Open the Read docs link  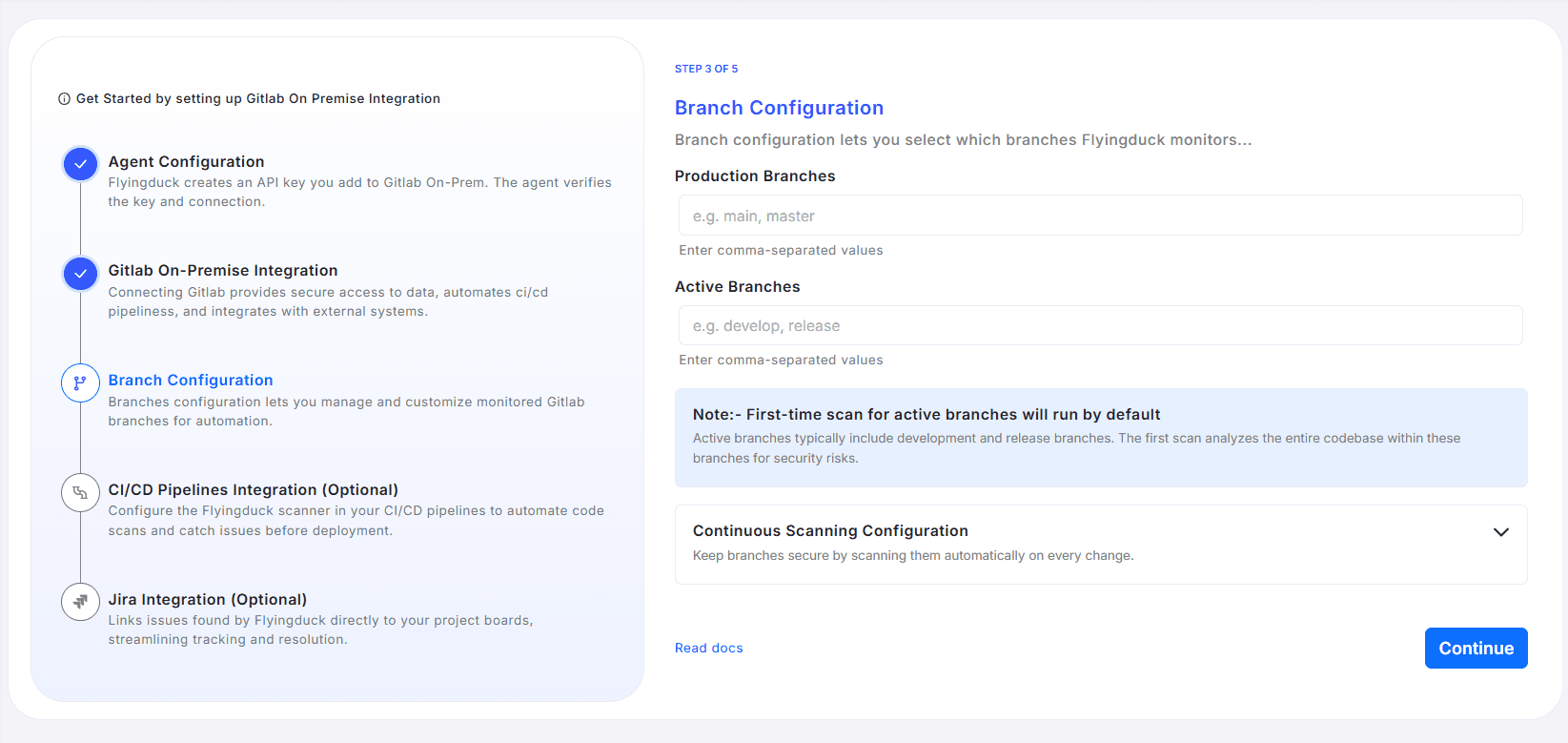(708, 649)
